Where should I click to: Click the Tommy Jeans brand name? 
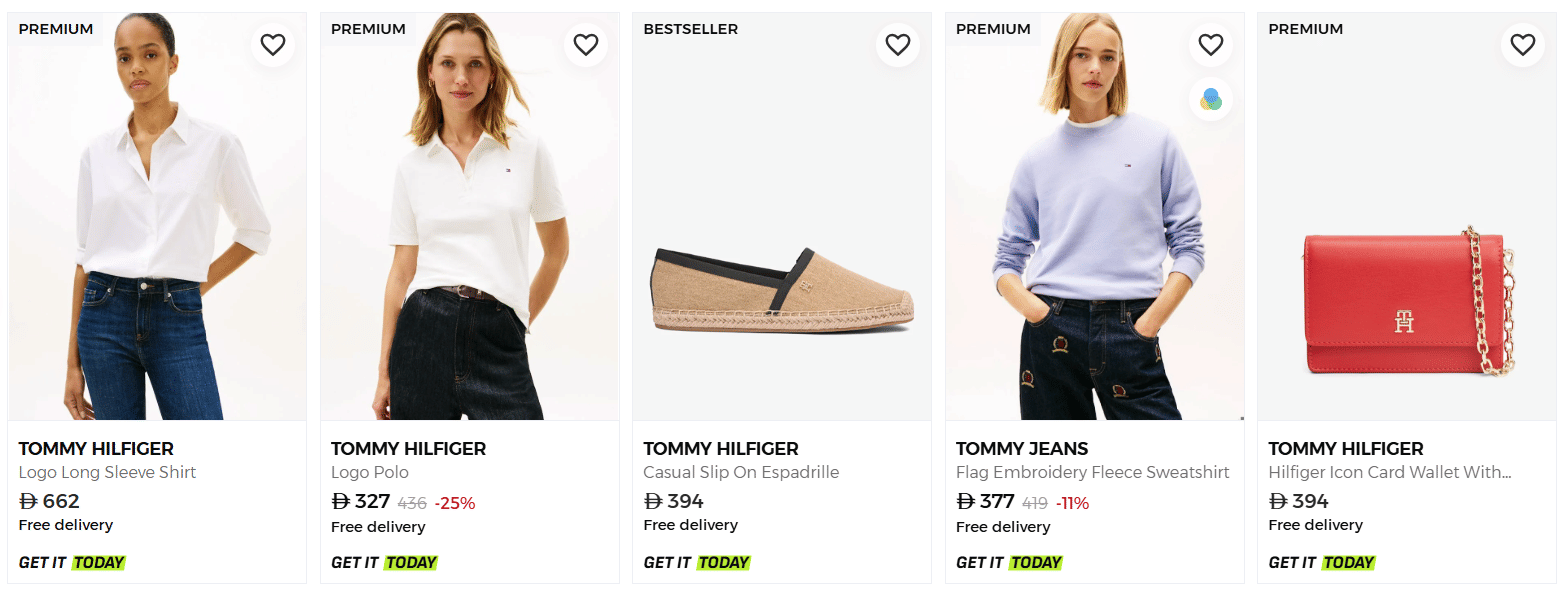point(1021,449)
